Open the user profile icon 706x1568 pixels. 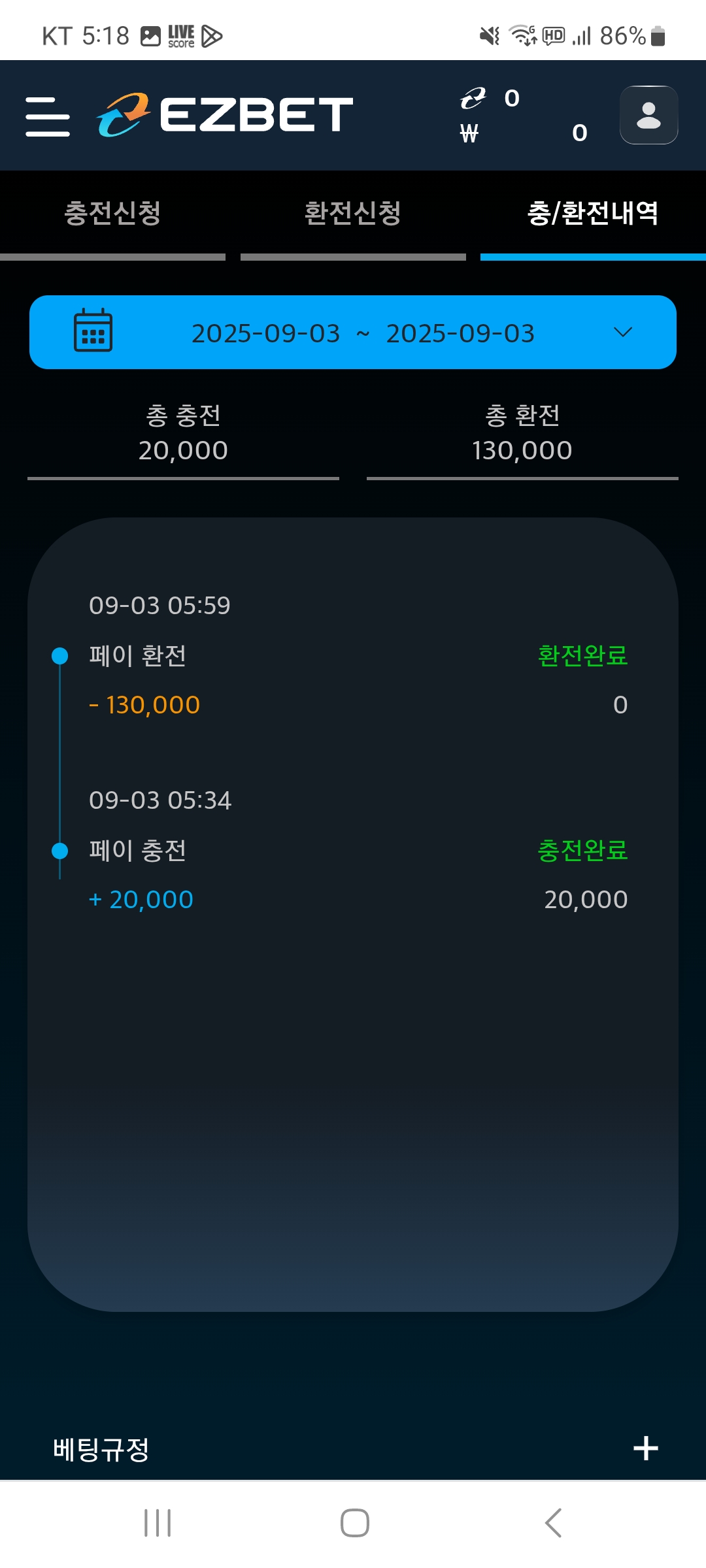(648, 115)
